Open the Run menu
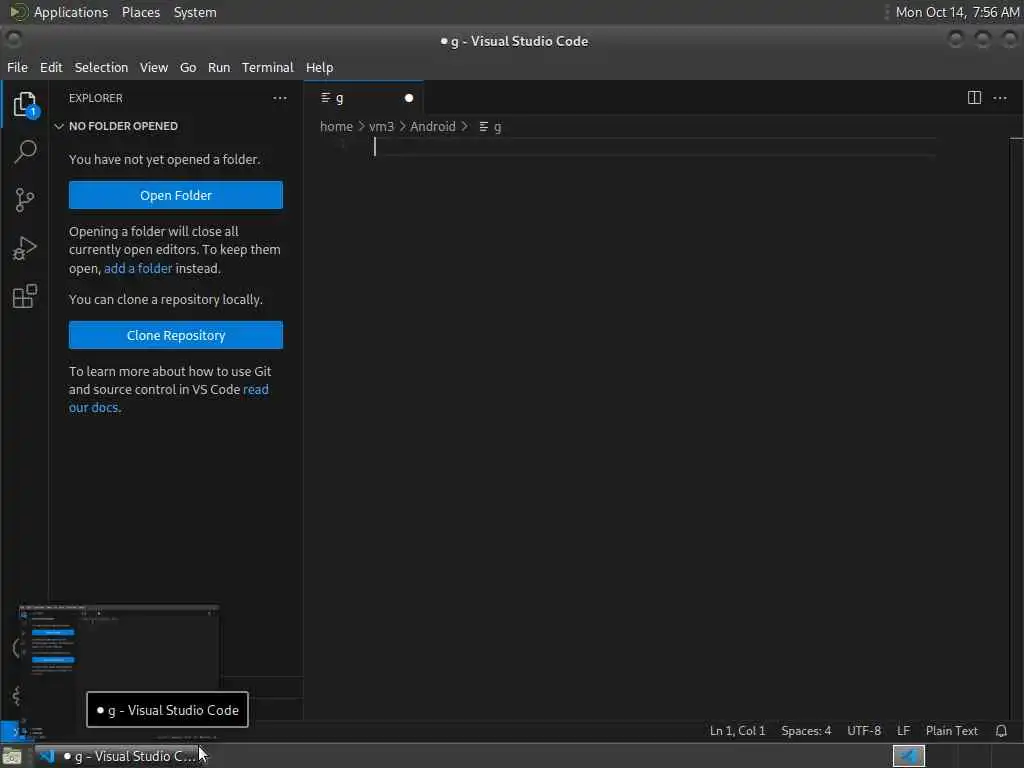1024x768 pixels. (219, 67)
